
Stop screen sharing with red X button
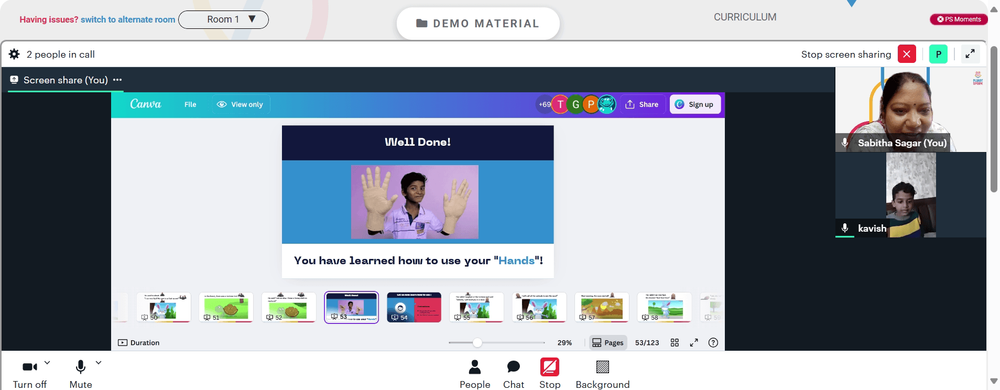coord(906,54)
